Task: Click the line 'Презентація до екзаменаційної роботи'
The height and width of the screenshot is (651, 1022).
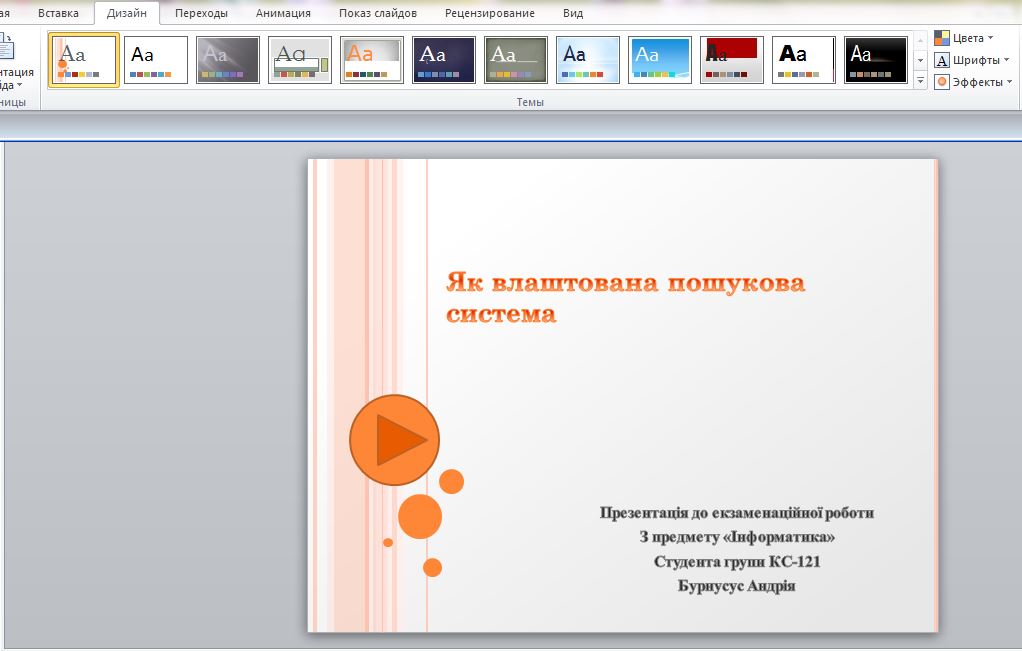Action: pyautogui.click(x=737, y=513)
